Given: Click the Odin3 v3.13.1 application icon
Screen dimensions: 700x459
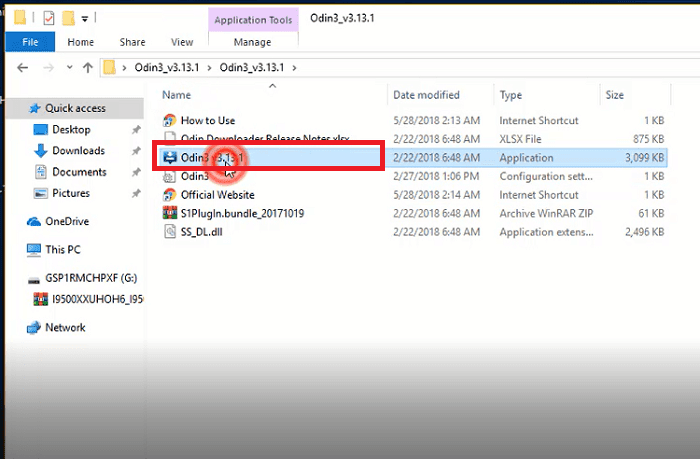Looking at the screenshot, I should pyautogui.click(x=170, y=157).
